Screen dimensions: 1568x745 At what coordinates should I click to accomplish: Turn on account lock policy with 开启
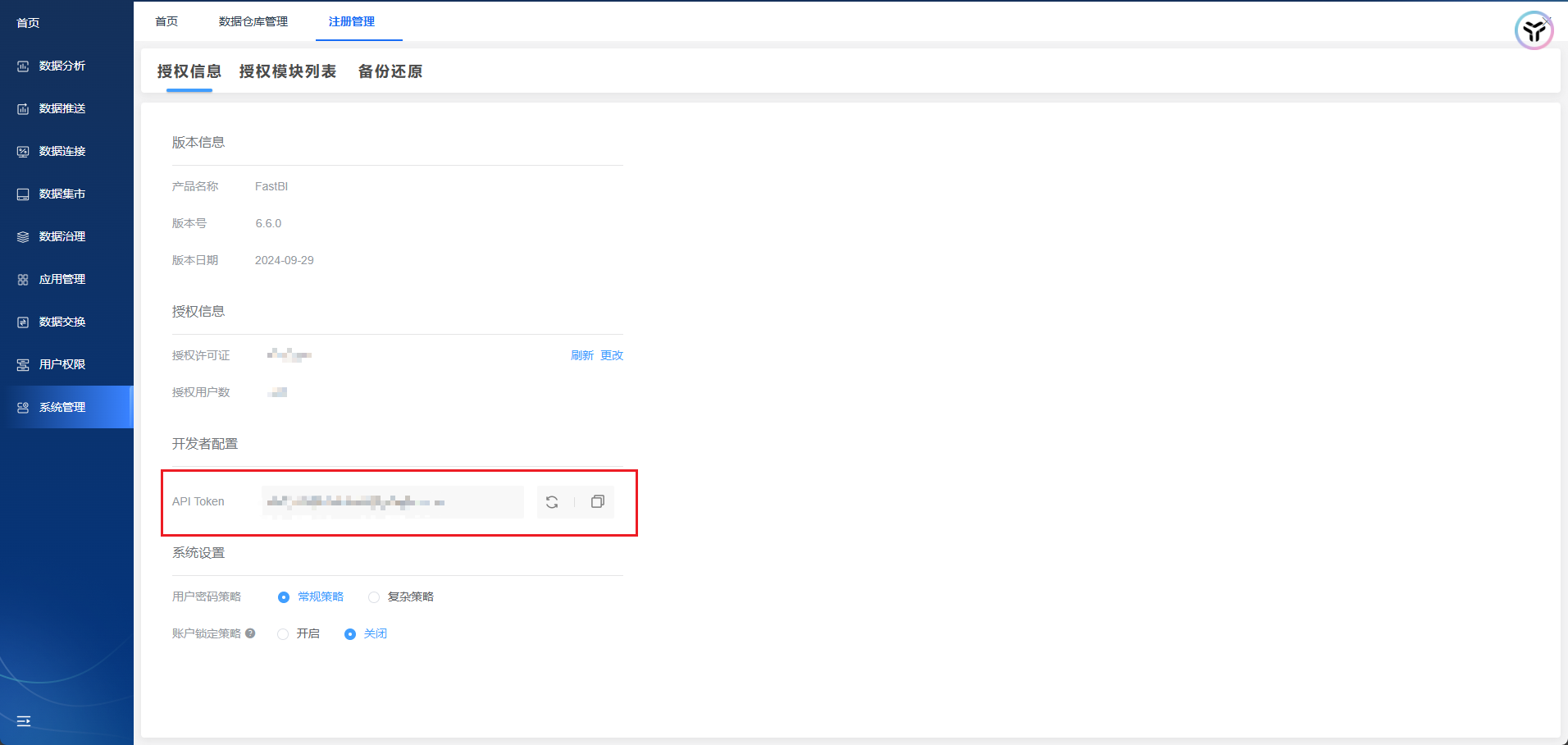point(299,633)
